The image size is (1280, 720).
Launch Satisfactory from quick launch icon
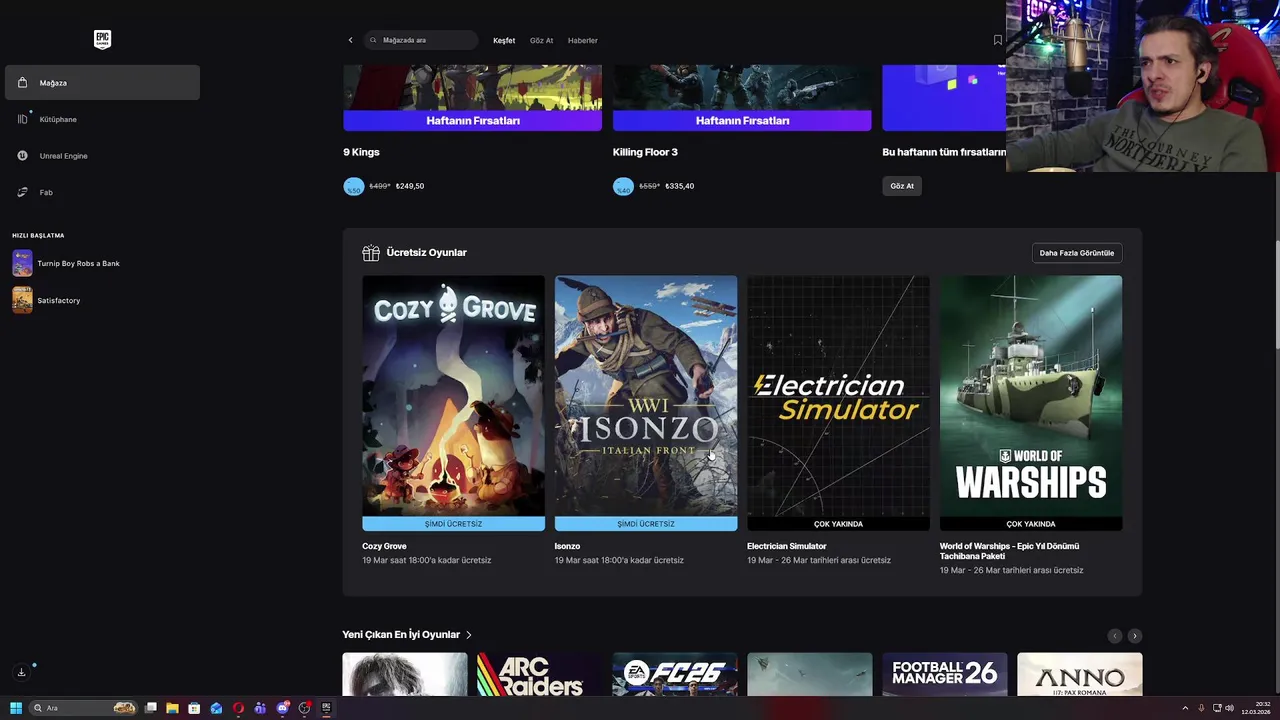[22, 300]
